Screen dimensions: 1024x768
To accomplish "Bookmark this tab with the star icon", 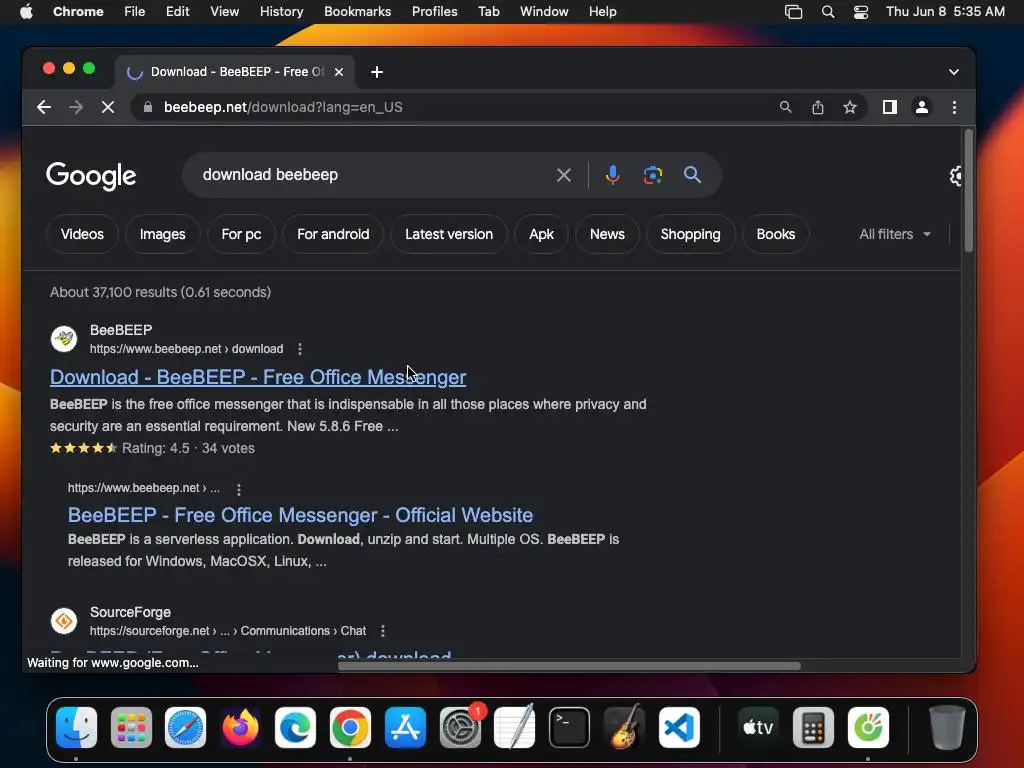I will pyautogui.click(x=850, y=107).
